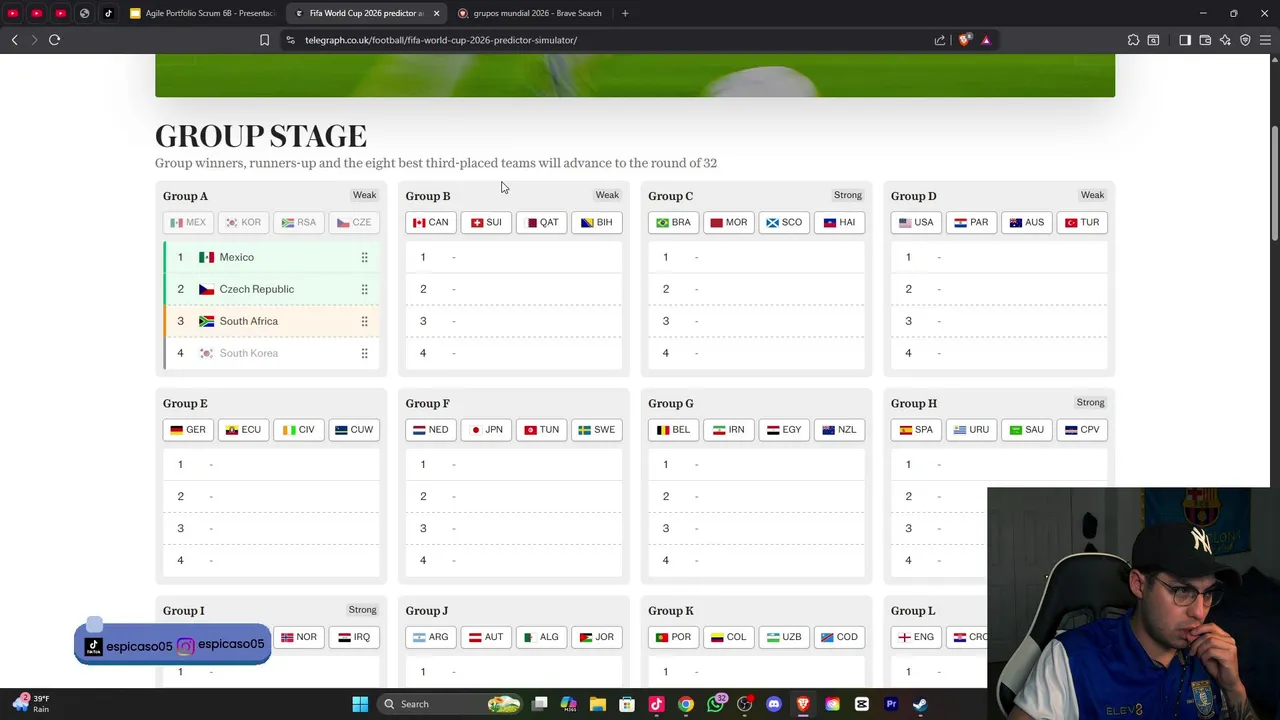
Task: Choose EGY in Group G
Action: click(x=784, y=429)
